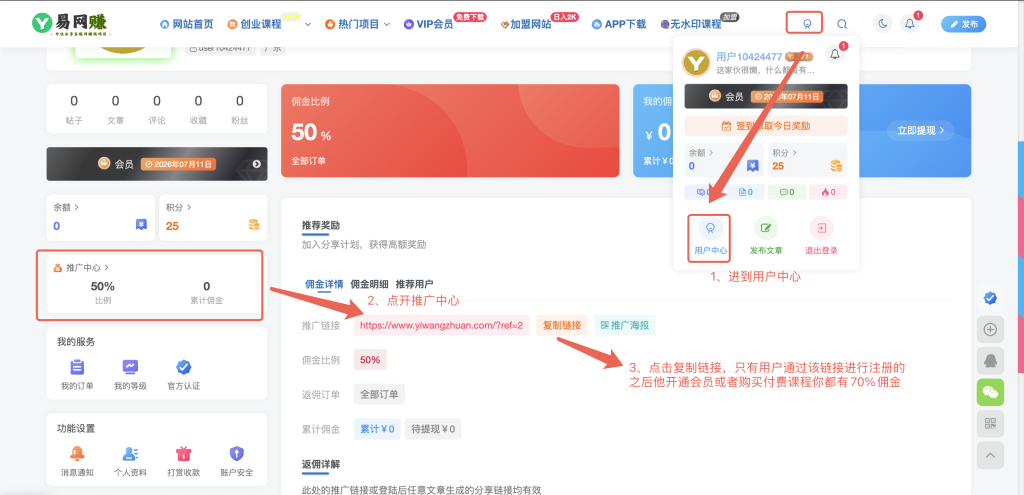This screenshot has height=495, width=1024.
Task: Click the 全部订单 tag
Action: click(379, 394)
